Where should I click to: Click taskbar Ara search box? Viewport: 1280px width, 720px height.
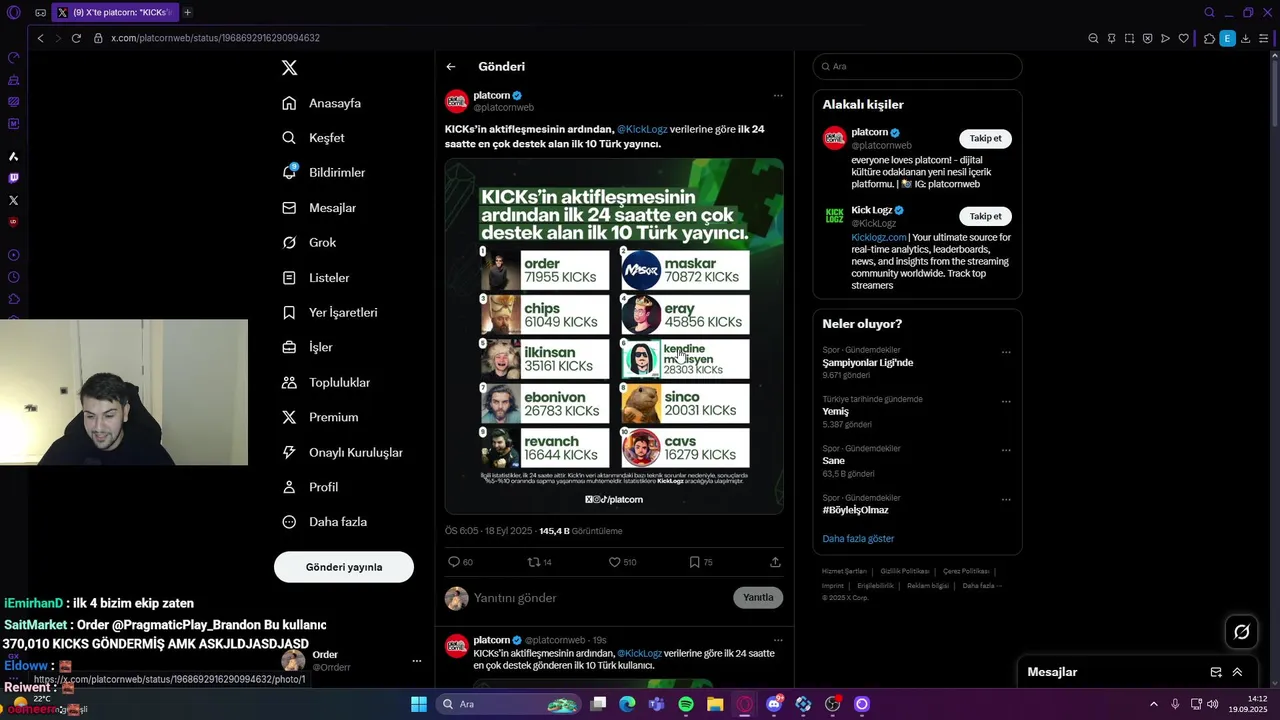(x=510, y=704)
